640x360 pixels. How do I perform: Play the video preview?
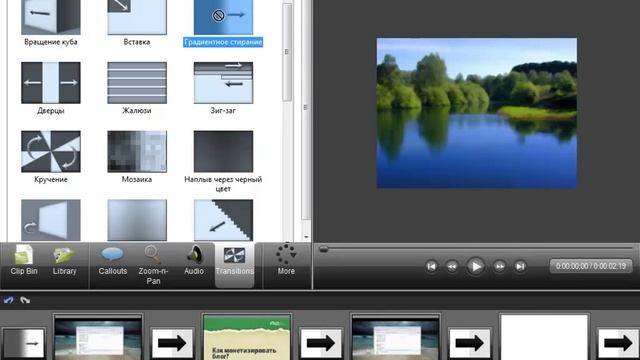tap(476, 267)
